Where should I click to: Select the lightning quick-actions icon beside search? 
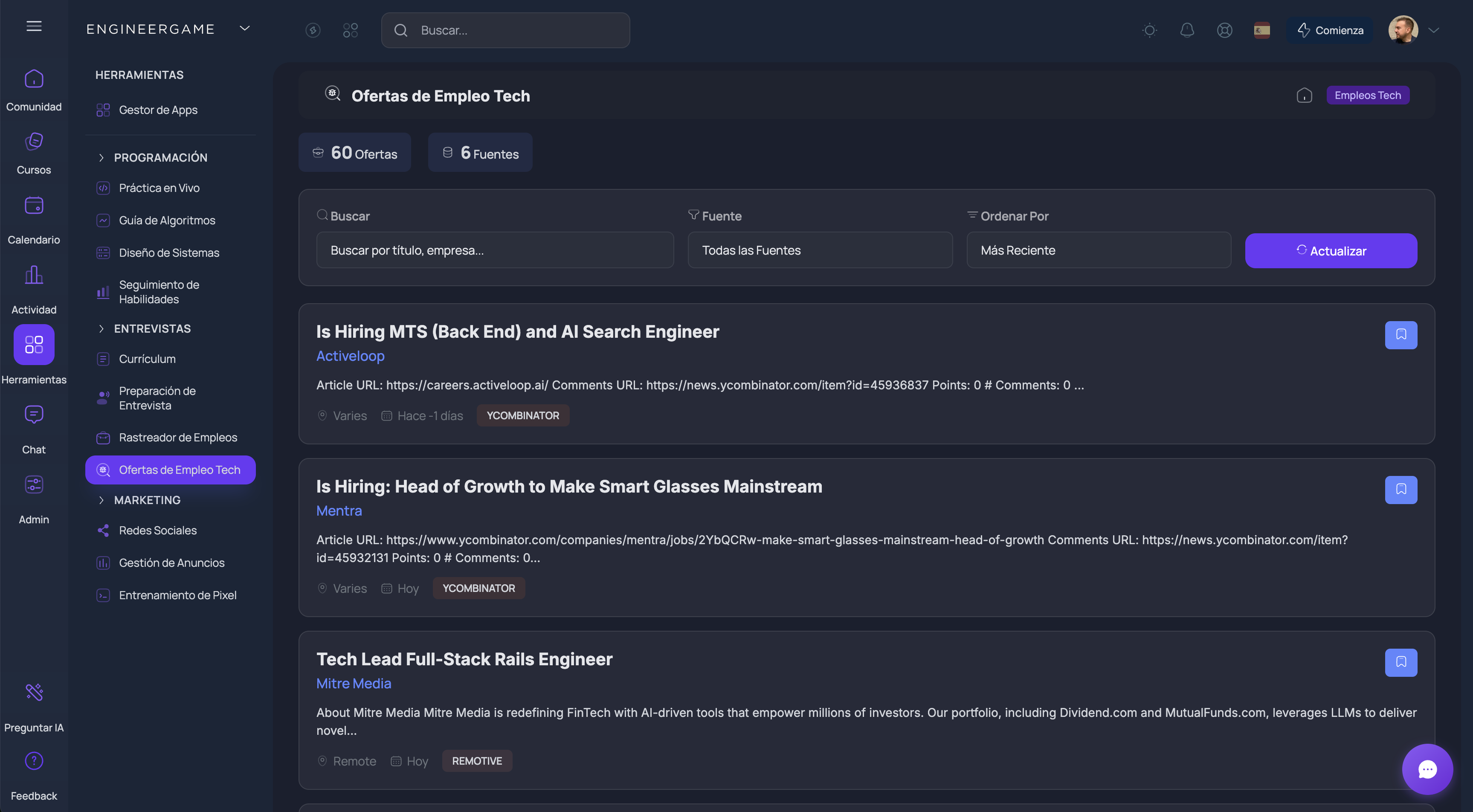[x=313, y=30]
